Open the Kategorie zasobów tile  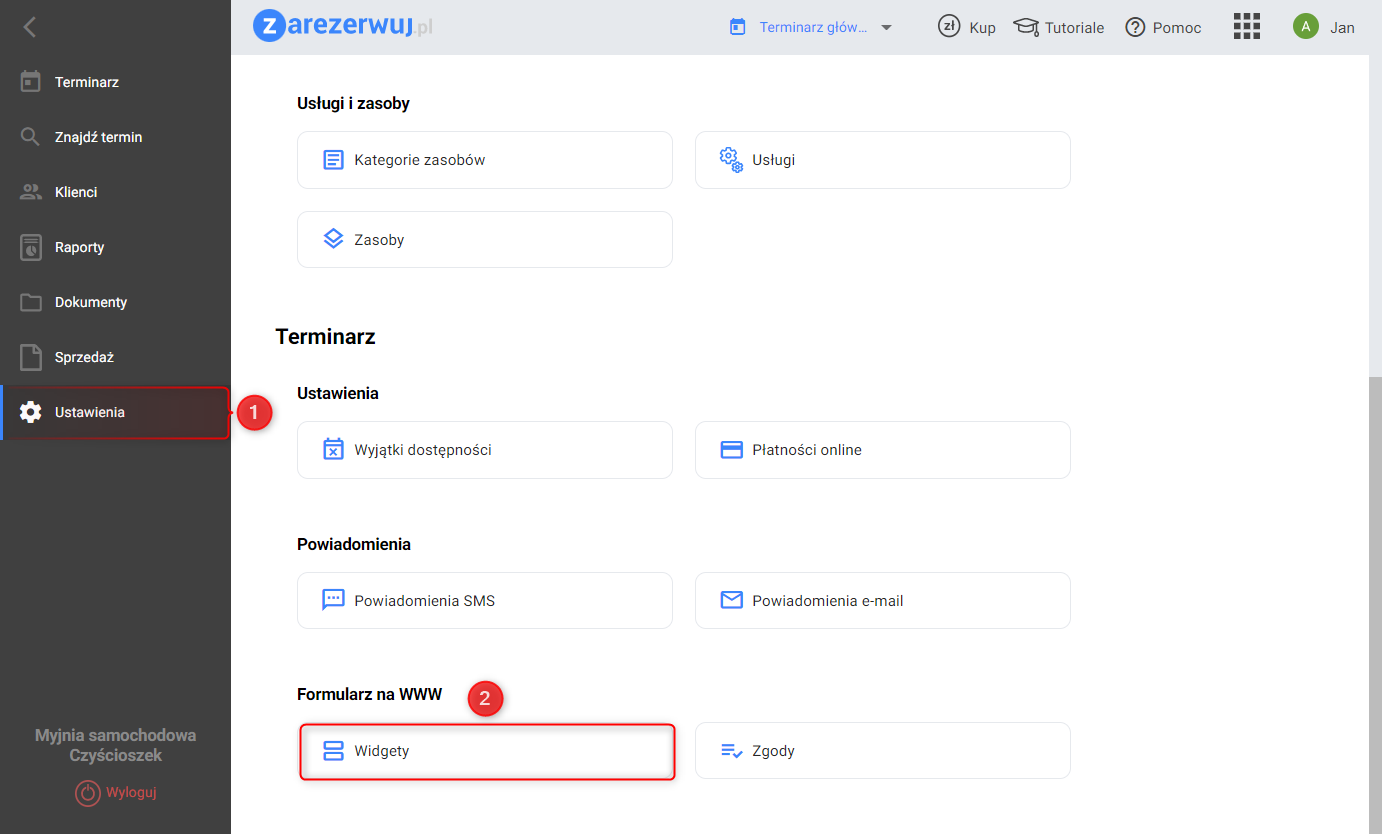click(484, 160)
